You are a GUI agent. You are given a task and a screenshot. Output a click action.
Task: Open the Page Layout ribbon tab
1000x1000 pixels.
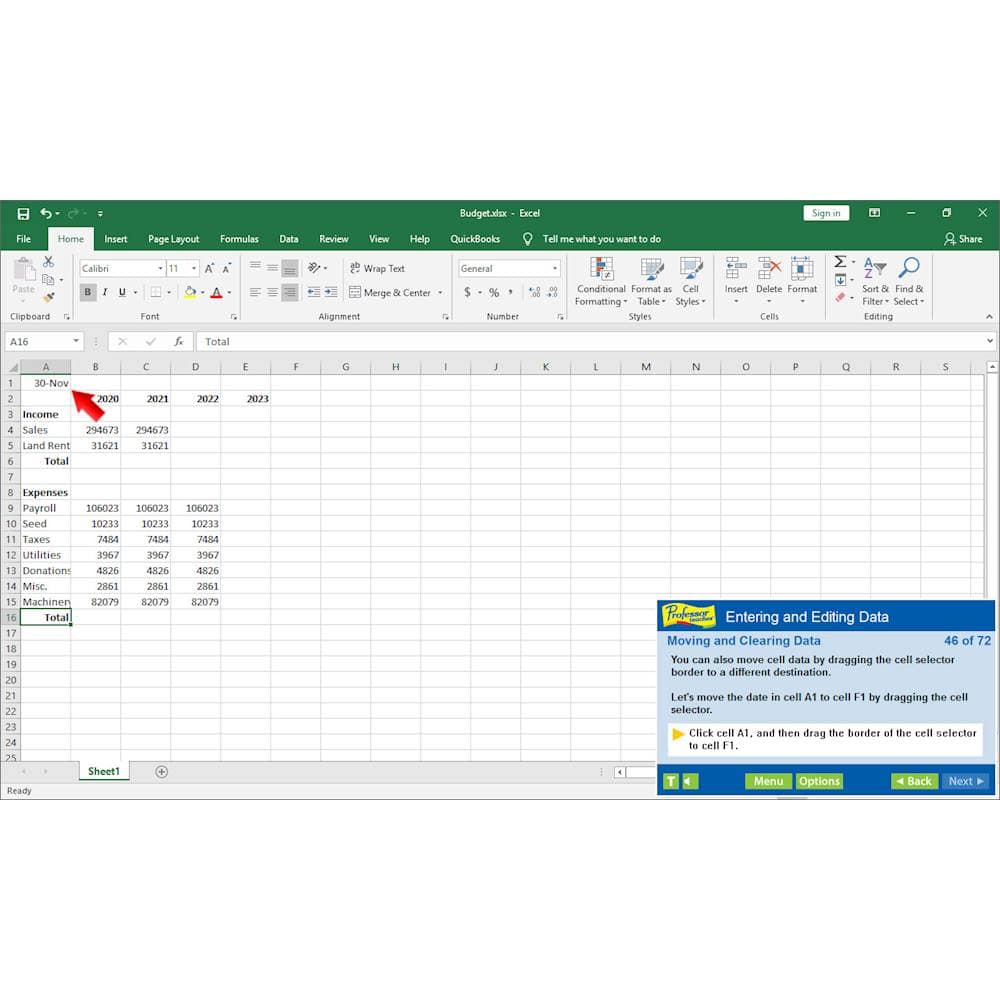pos(173,239)
